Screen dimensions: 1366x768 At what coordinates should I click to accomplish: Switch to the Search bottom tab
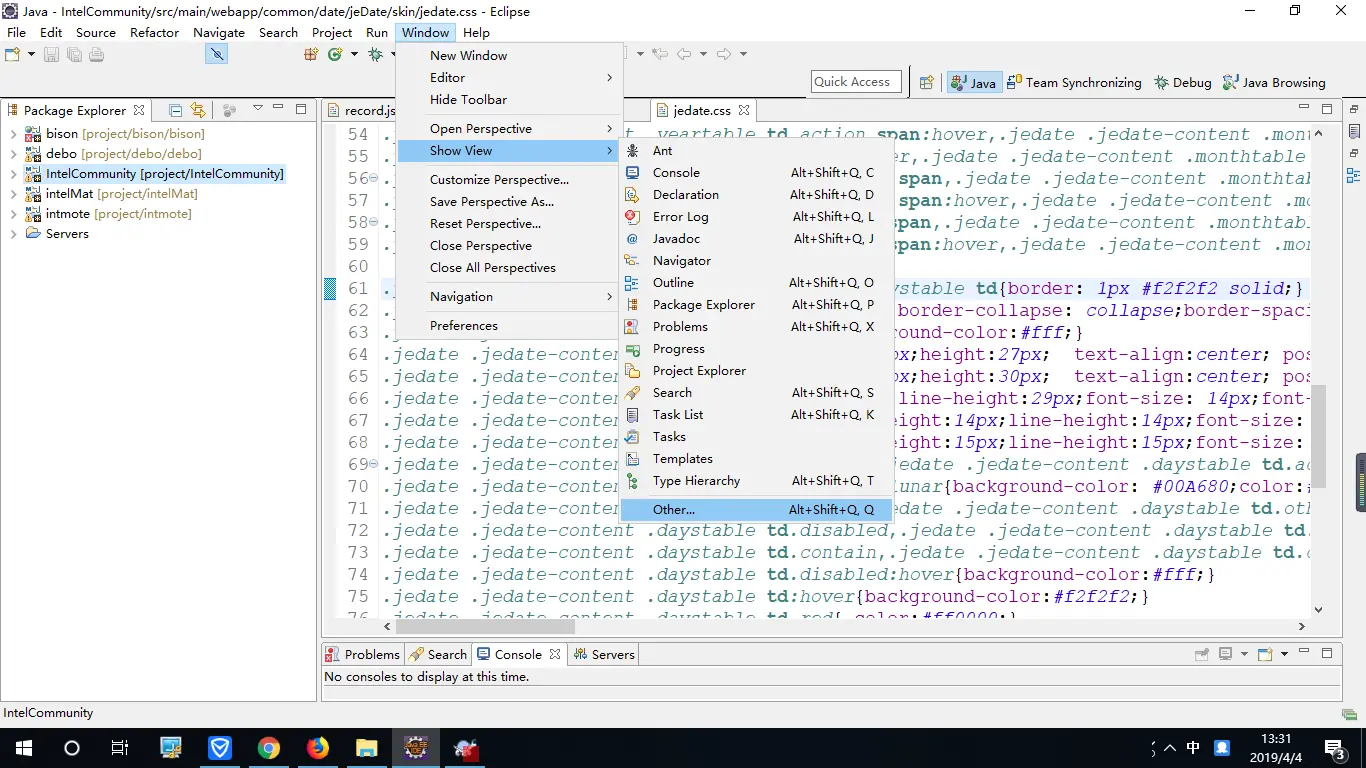tap(437, 654)
